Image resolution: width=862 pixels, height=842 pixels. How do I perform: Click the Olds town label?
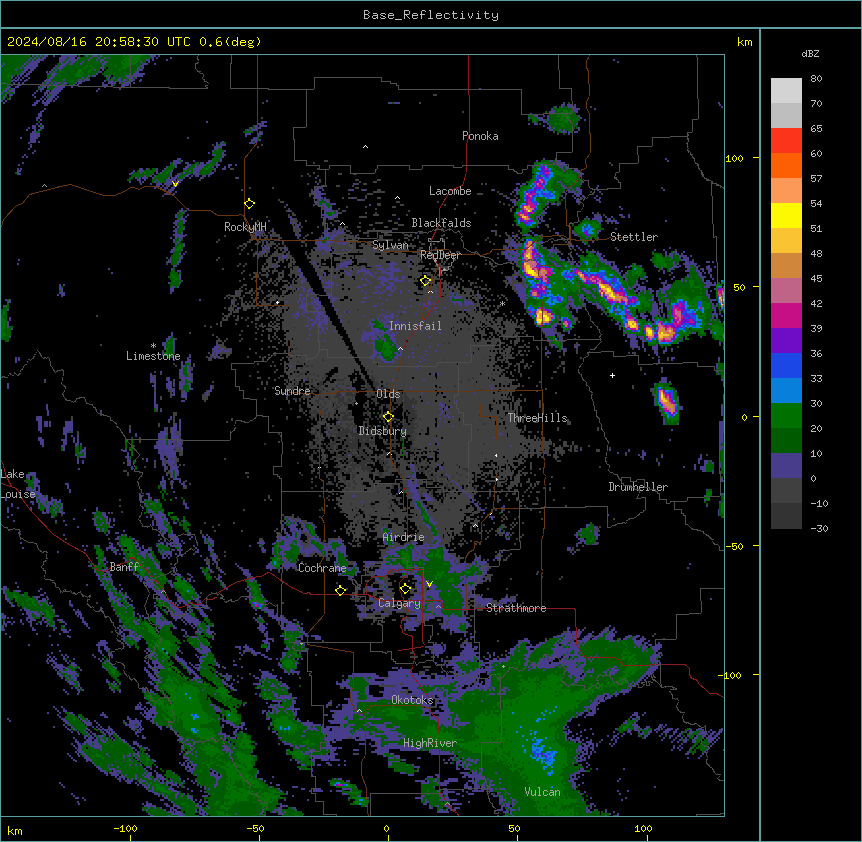[388, 394]
